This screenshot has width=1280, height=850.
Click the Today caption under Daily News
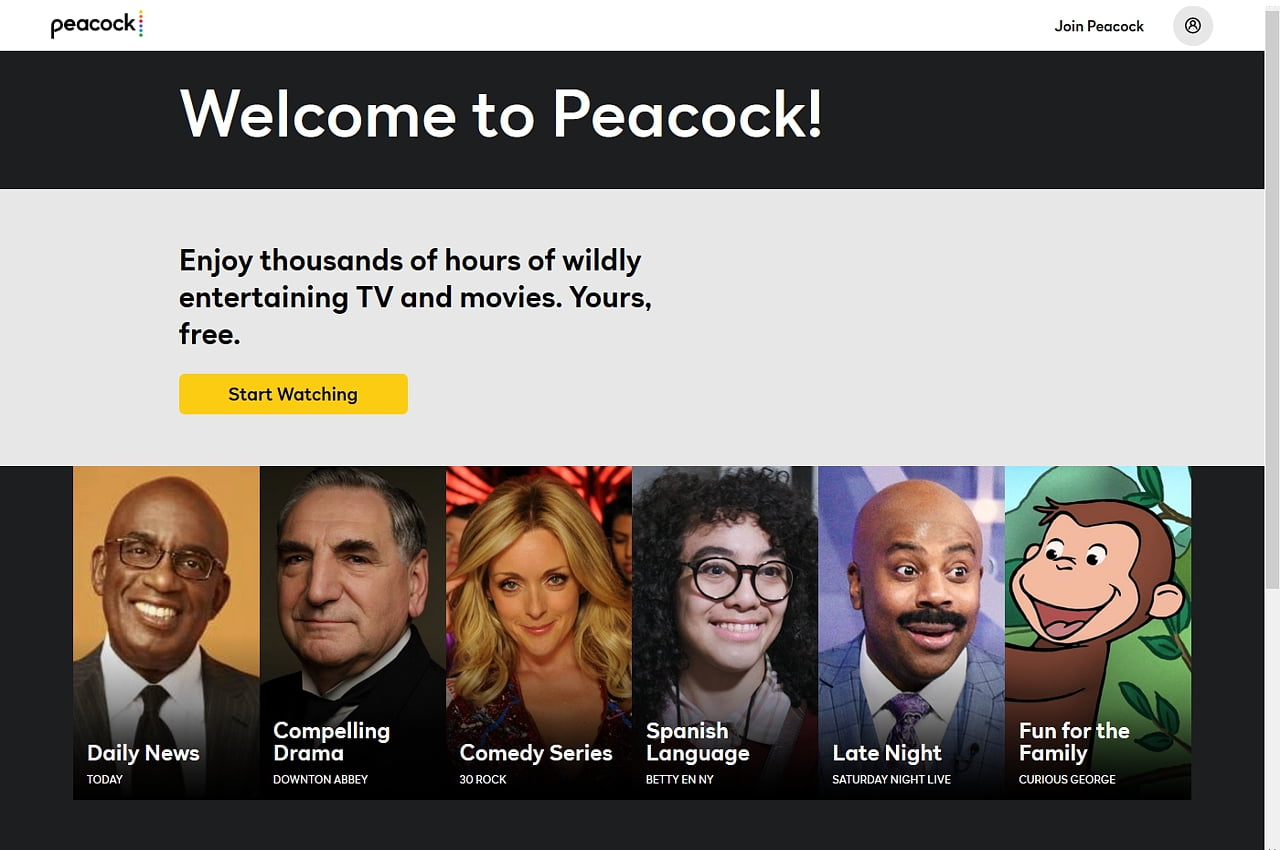(x=105, y=779)
